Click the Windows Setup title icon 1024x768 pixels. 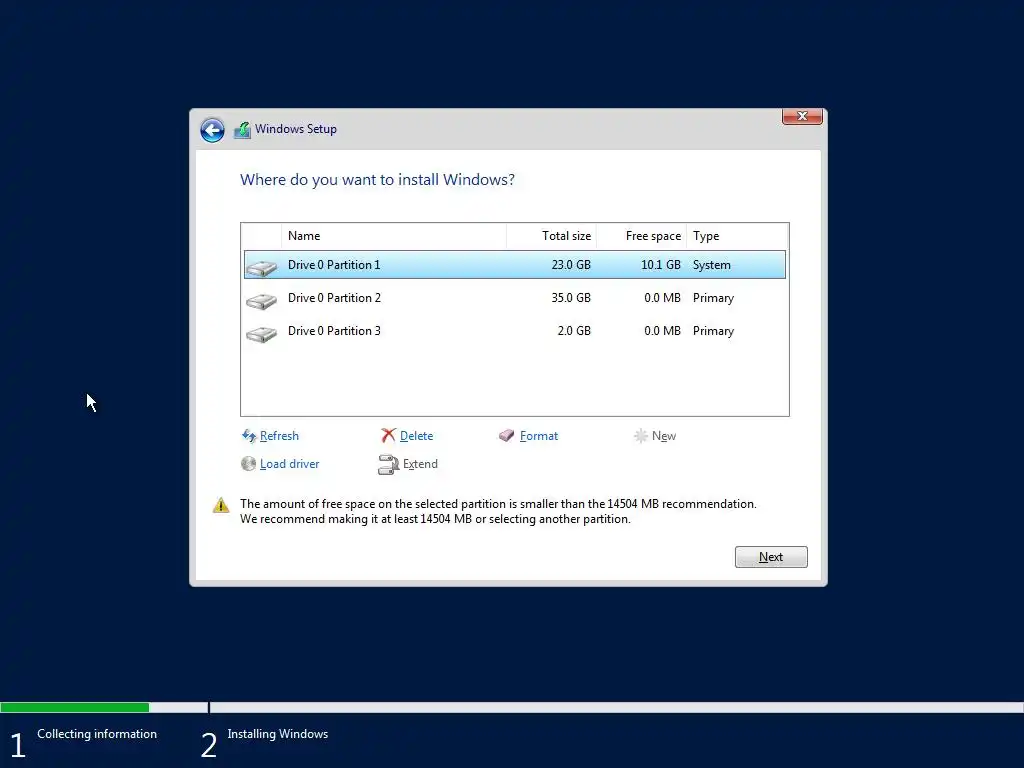(x=242, y=130)
